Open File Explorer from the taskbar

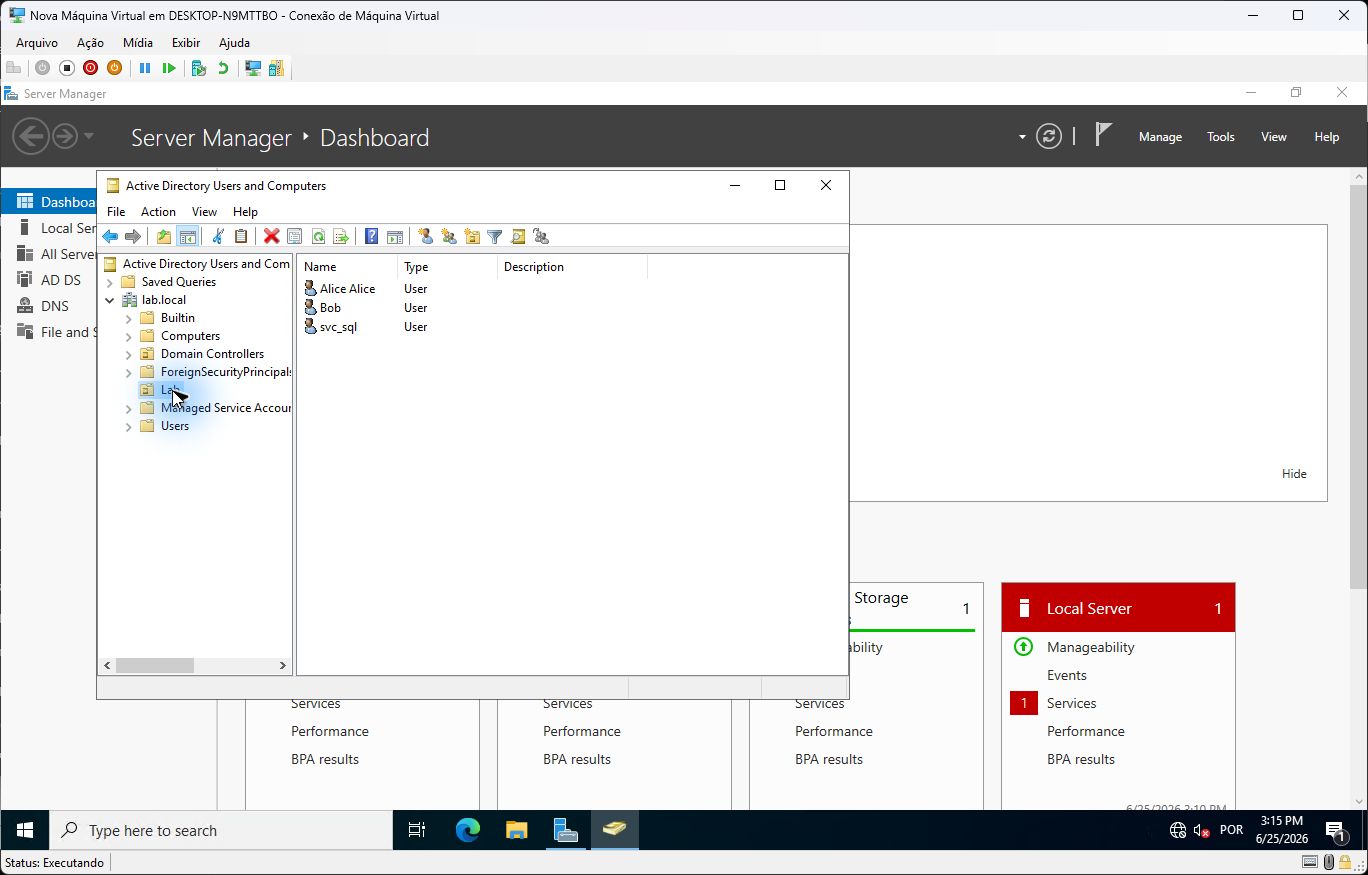[516, 830]
